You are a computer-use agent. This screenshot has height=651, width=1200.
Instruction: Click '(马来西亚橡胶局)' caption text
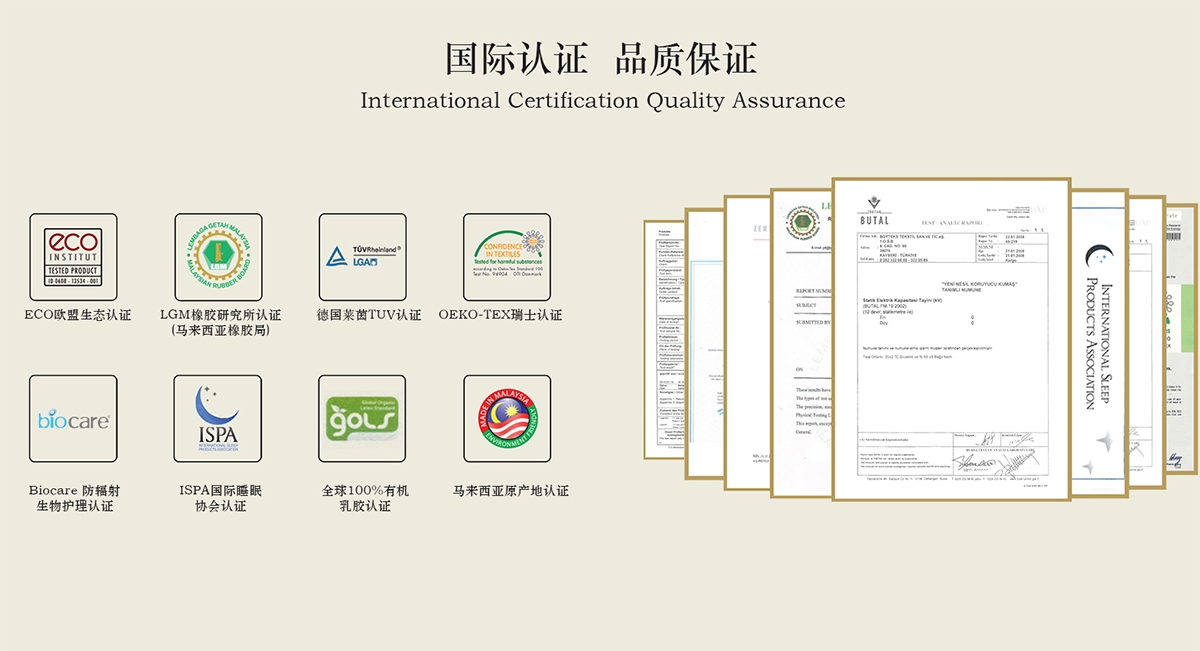[220, 330]
